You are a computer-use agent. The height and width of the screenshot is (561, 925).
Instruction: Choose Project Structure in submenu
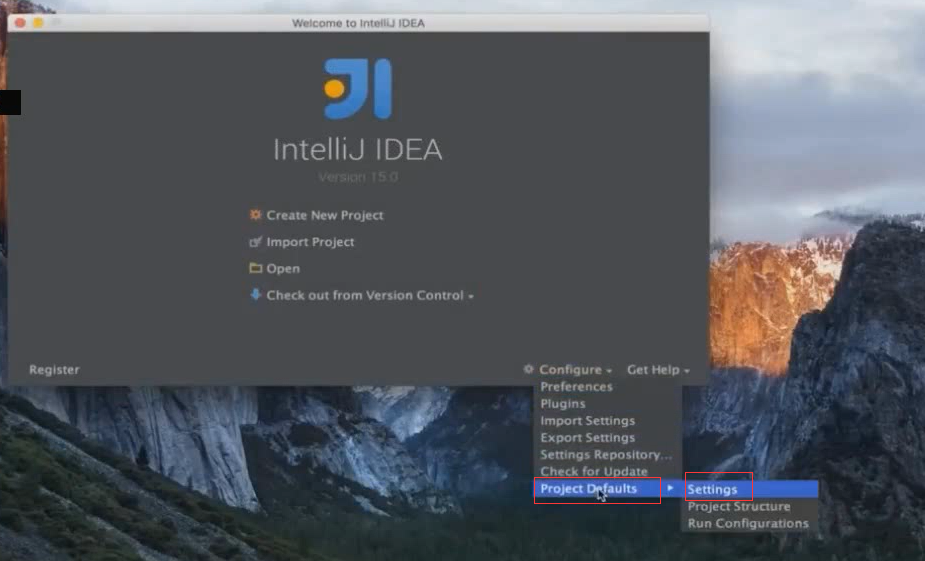click(x=739, y=506)
